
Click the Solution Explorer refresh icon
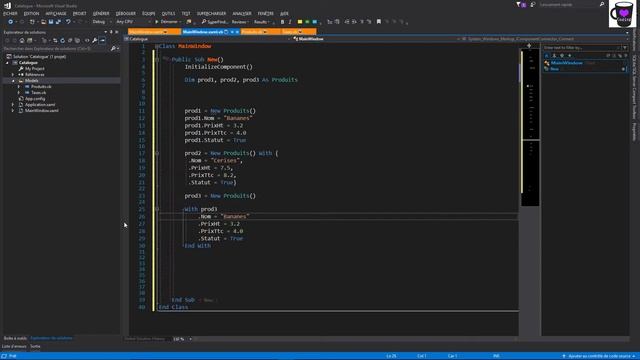(x=62, y=40)
